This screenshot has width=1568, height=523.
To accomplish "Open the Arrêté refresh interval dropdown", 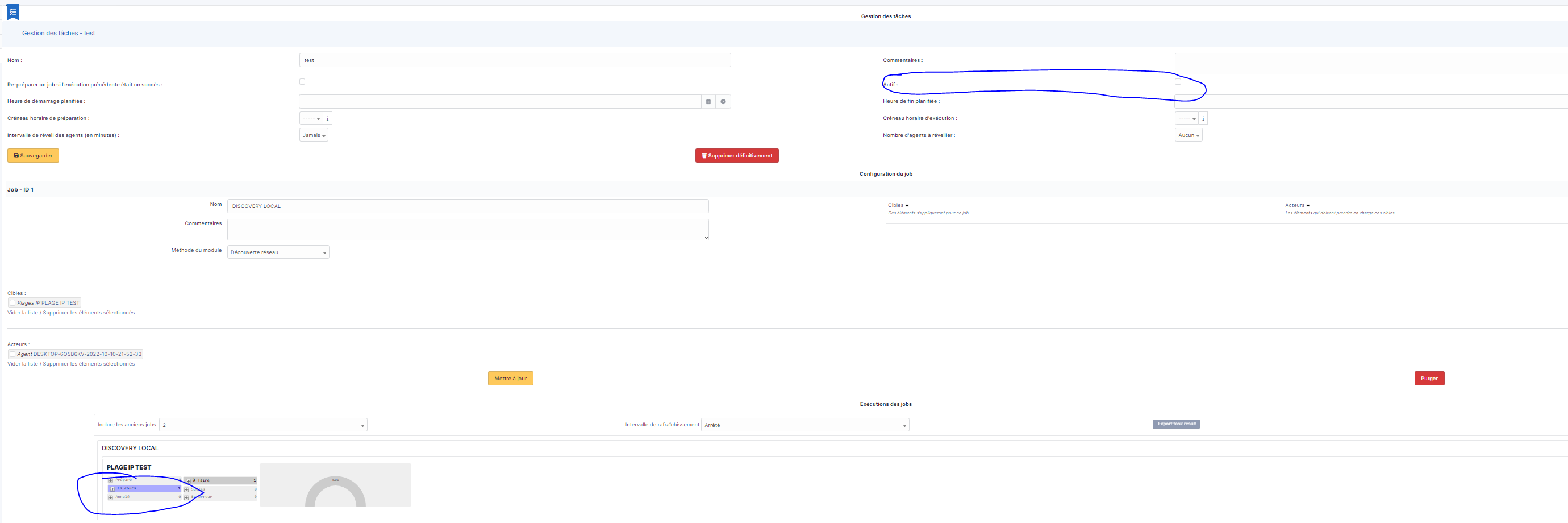I will pos(804,424).
